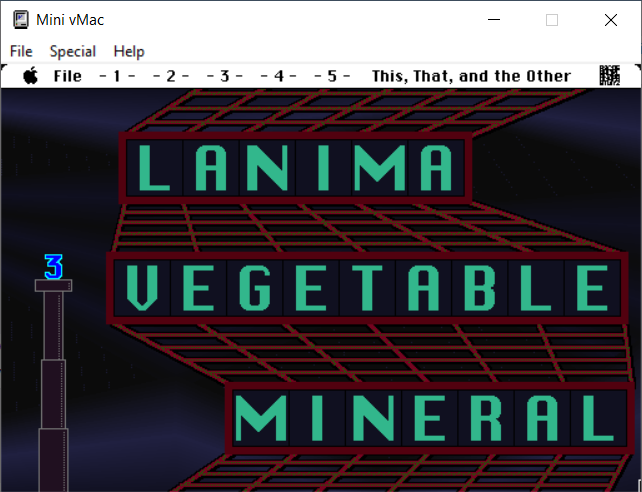
Task: Open the Apple menu in emulated Mac
Action: click(x=31, y=76)
